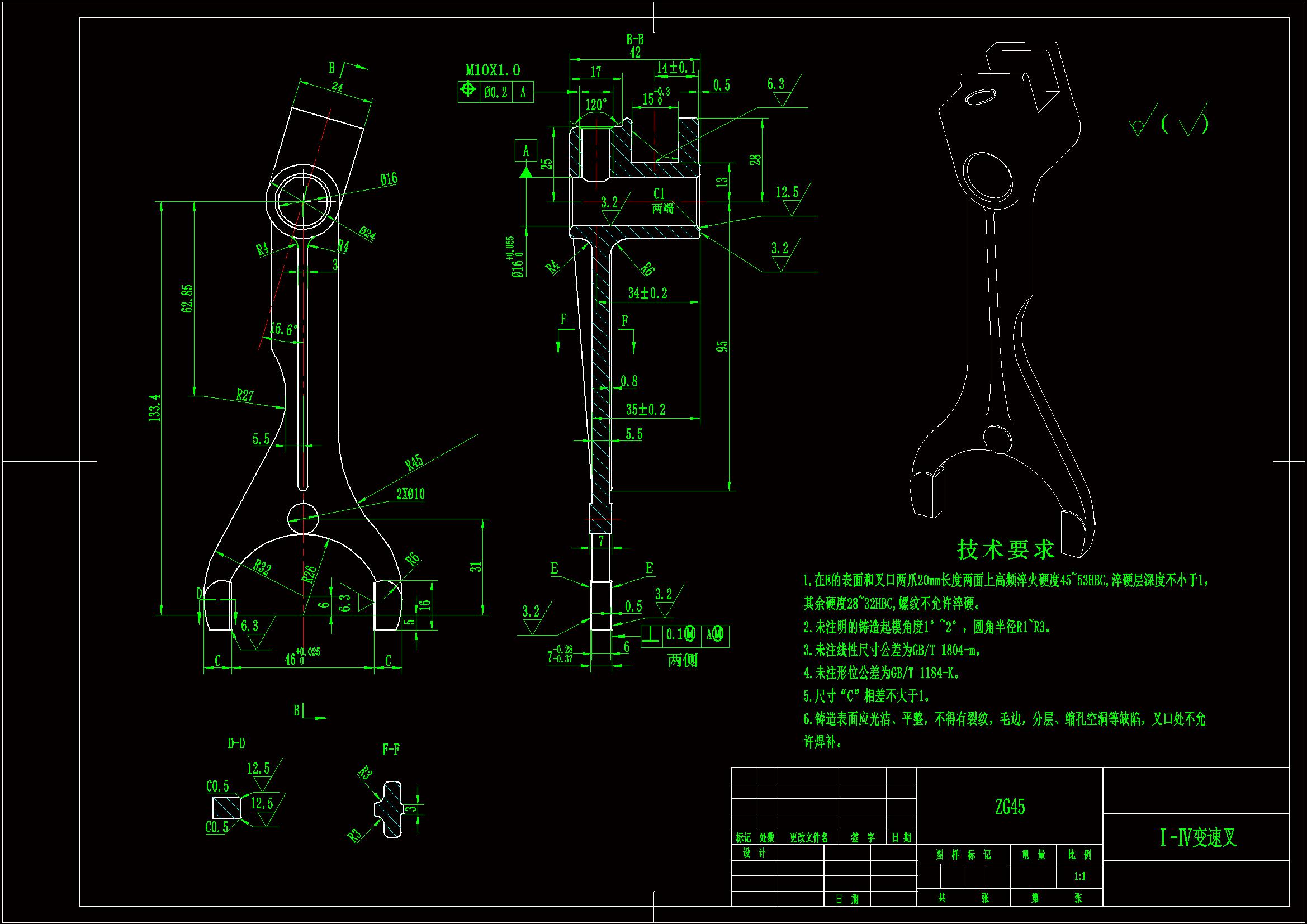Image resolution: width=1307 pixels, height=924 pixels.
Task: Select the 技术要求 heading text
Action: pyautogui.click(x=1006, y=550)
